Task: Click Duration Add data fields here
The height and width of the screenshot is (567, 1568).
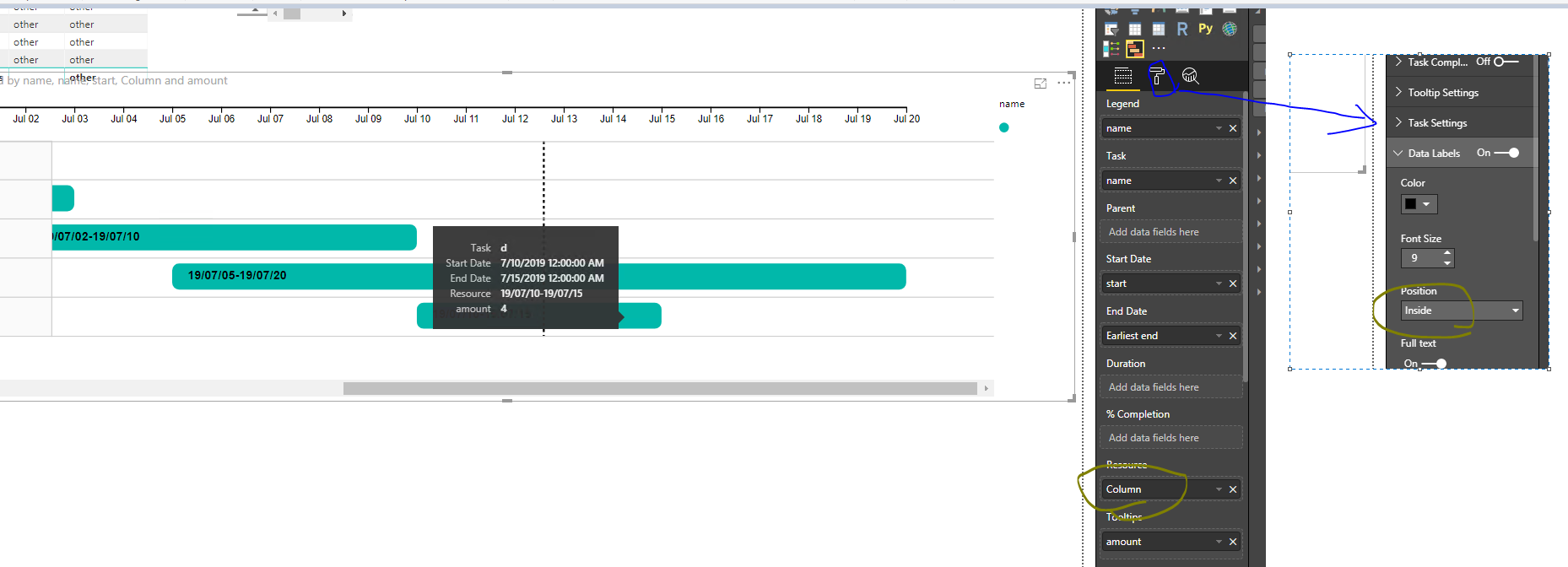Action: (1171, 387)
